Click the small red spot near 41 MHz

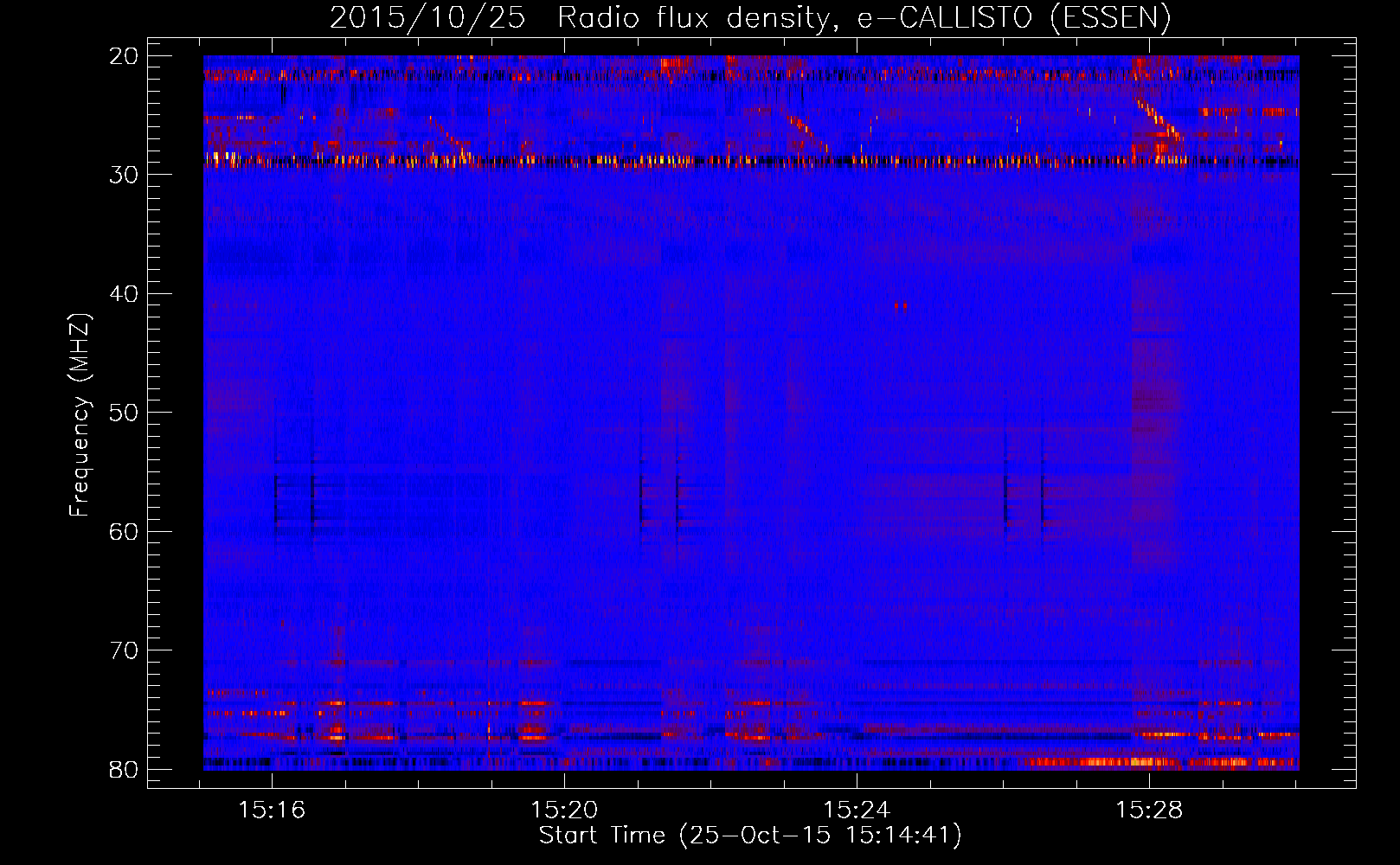coord(901,305)
